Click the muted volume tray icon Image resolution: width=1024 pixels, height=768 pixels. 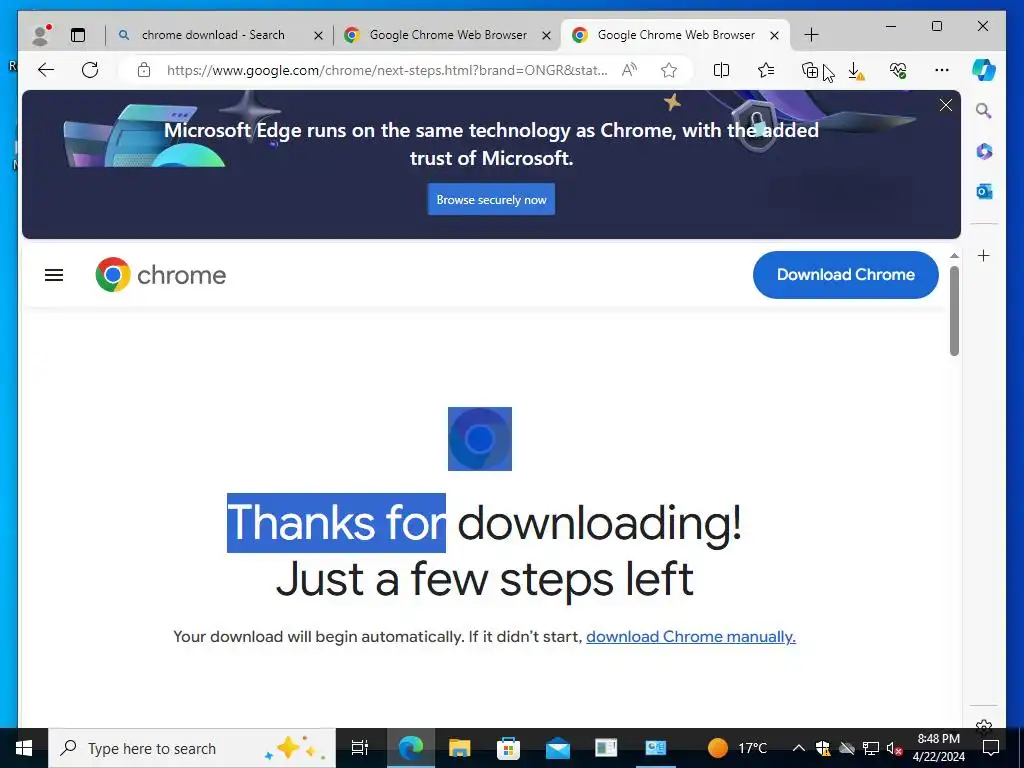pyautogui.click(x=894, y=748)
